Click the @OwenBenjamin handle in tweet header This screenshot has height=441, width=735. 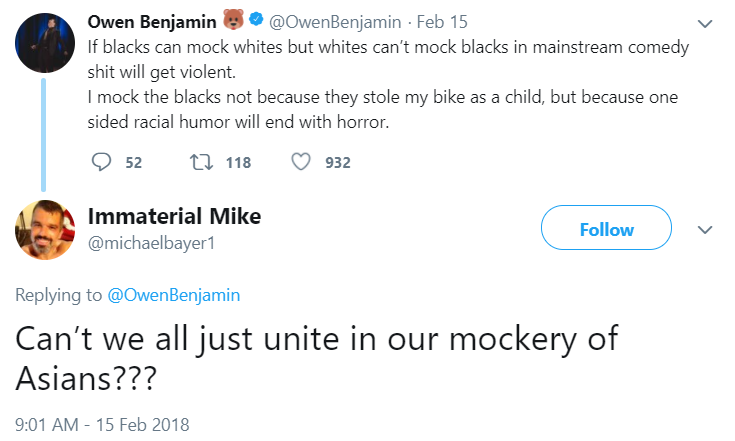[335, 22]
